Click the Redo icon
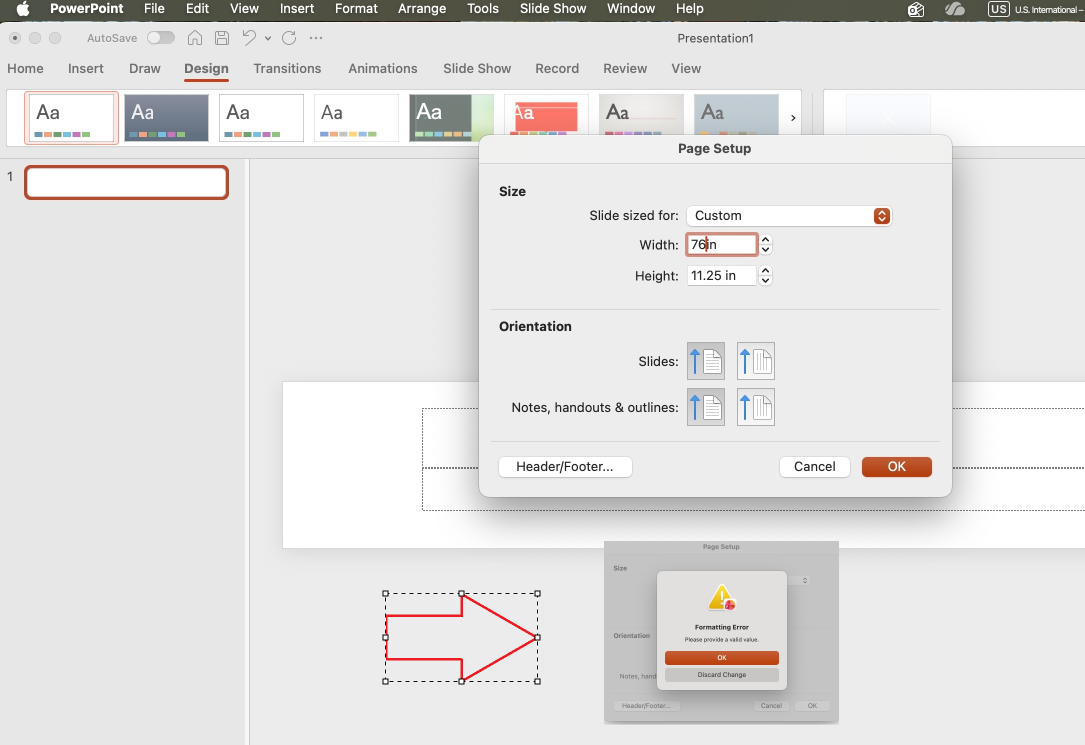 289,38
